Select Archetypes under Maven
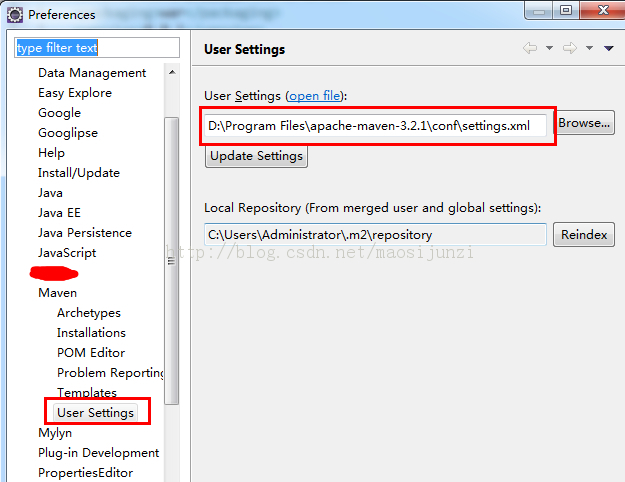This screenshot has width=625, height=482. (88, 313)
